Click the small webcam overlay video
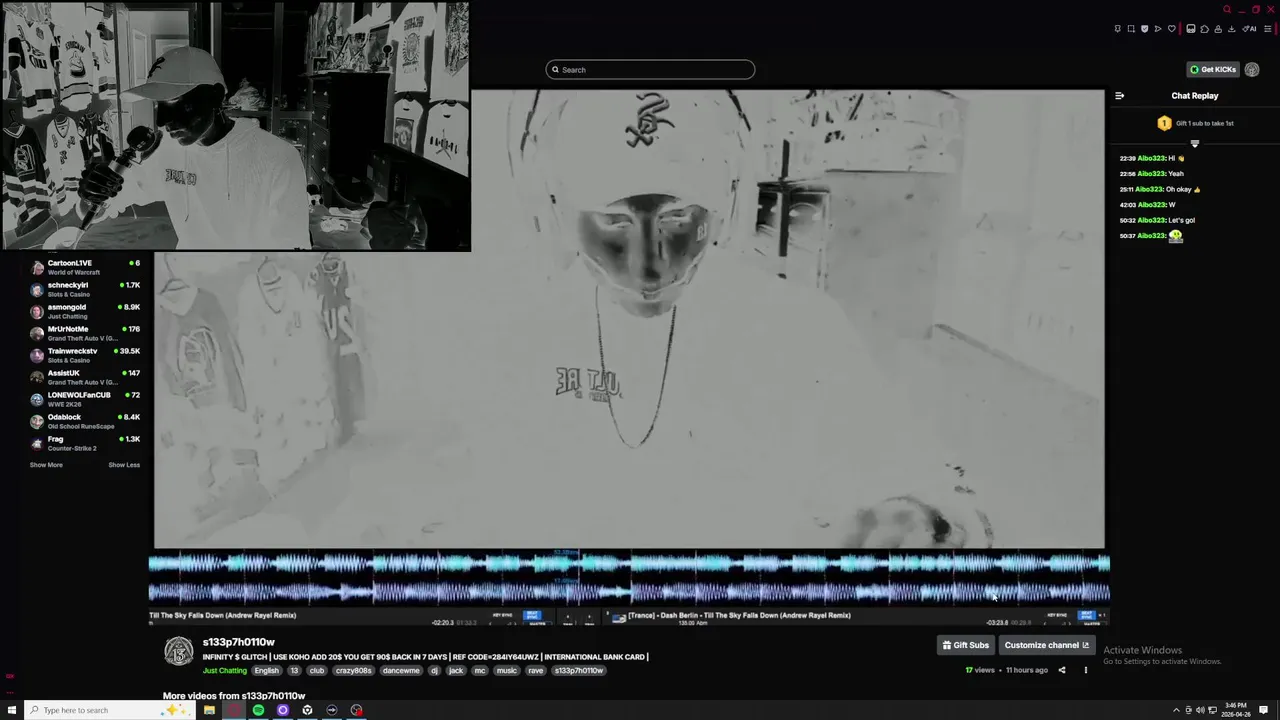The height and width of the screenshot is (720, 1280). point(236,125)
